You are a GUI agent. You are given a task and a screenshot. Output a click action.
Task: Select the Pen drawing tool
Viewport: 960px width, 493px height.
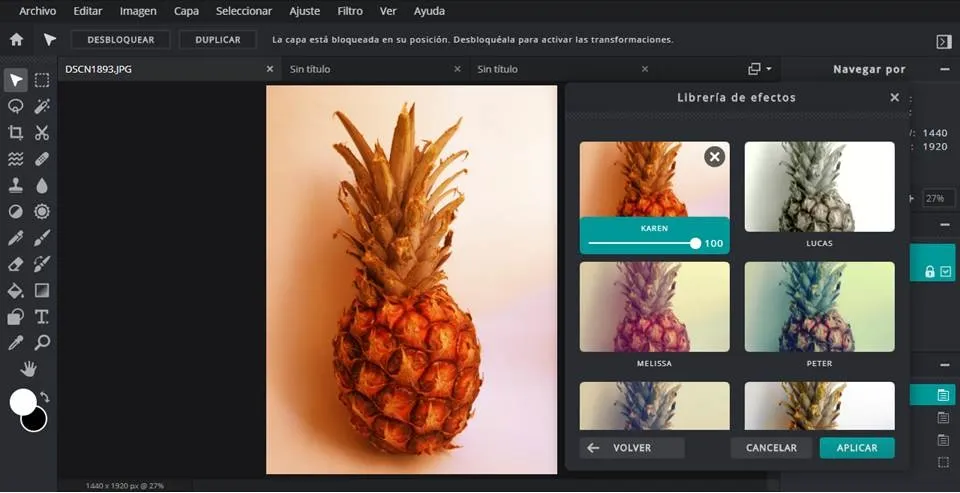[16, 238]
